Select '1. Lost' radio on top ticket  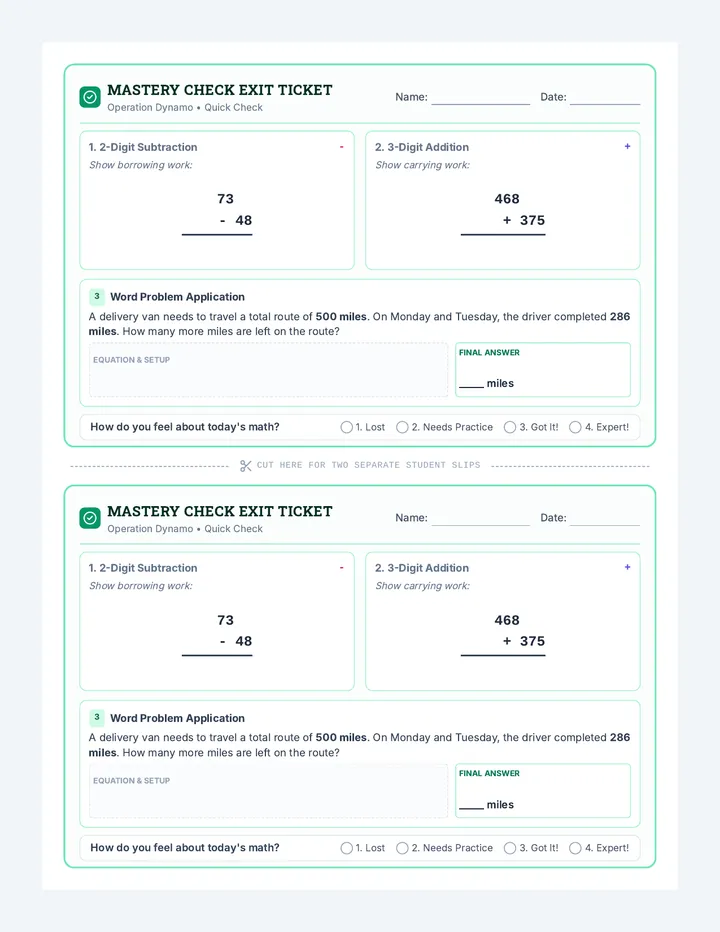347,427
